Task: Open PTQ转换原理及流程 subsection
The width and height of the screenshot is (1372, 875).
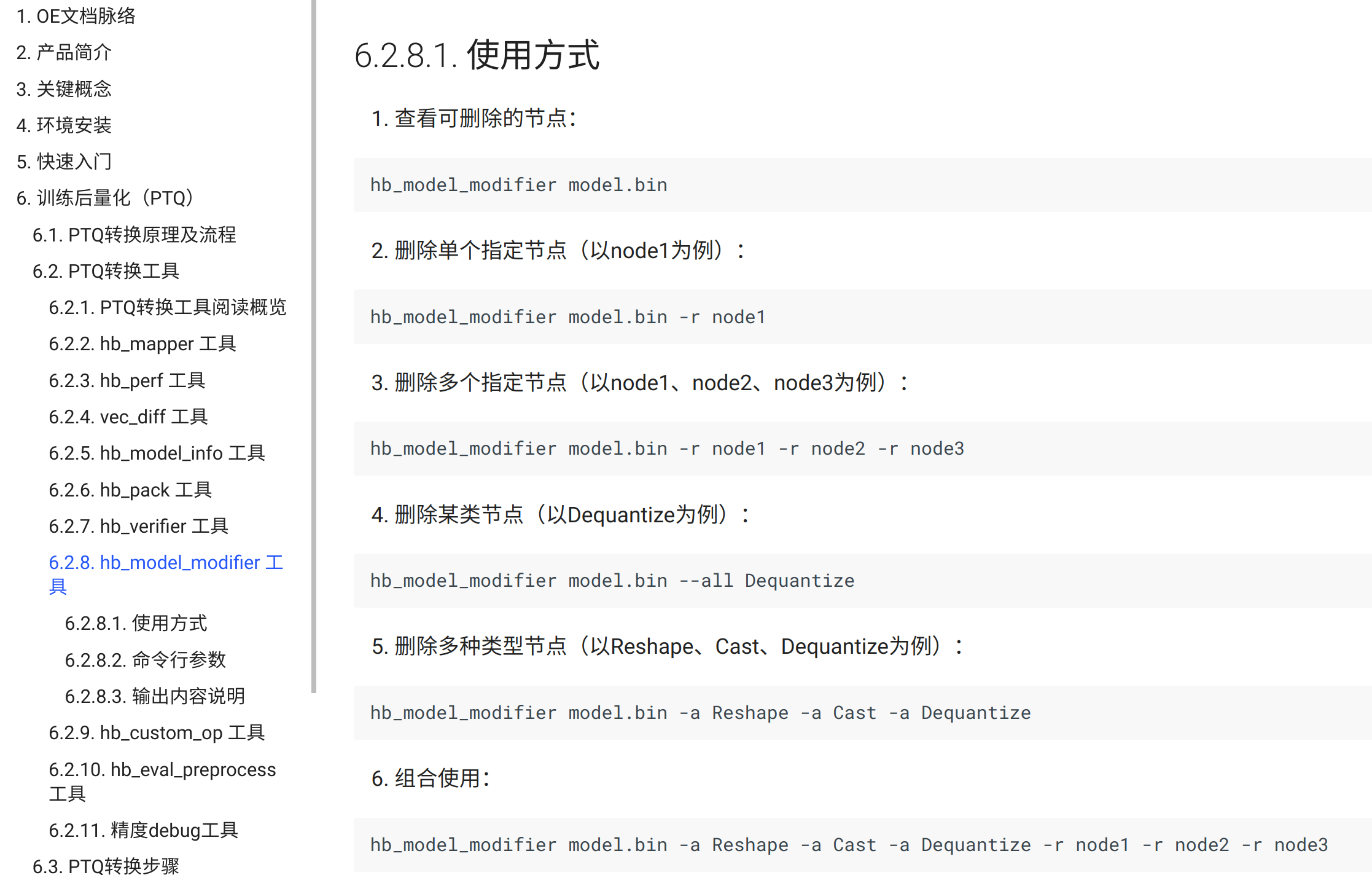Action: [x=134, y=235]
